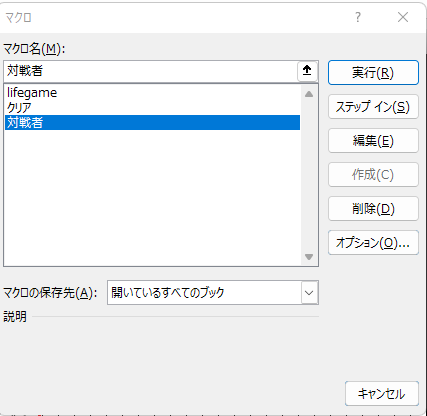427x416 pixels.
Task: Click the macro list scroll up arrow
Action: coord(309,94)
